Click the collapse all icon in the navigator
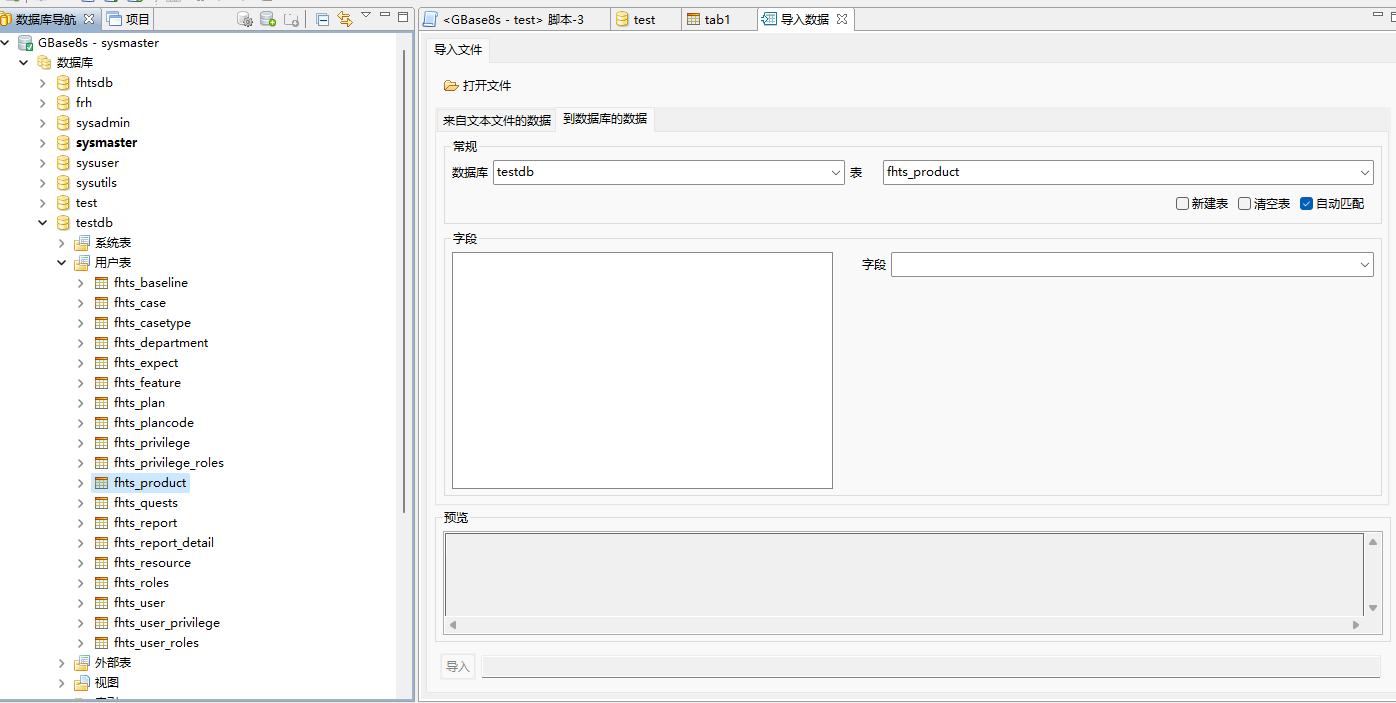 pos(323,19)
